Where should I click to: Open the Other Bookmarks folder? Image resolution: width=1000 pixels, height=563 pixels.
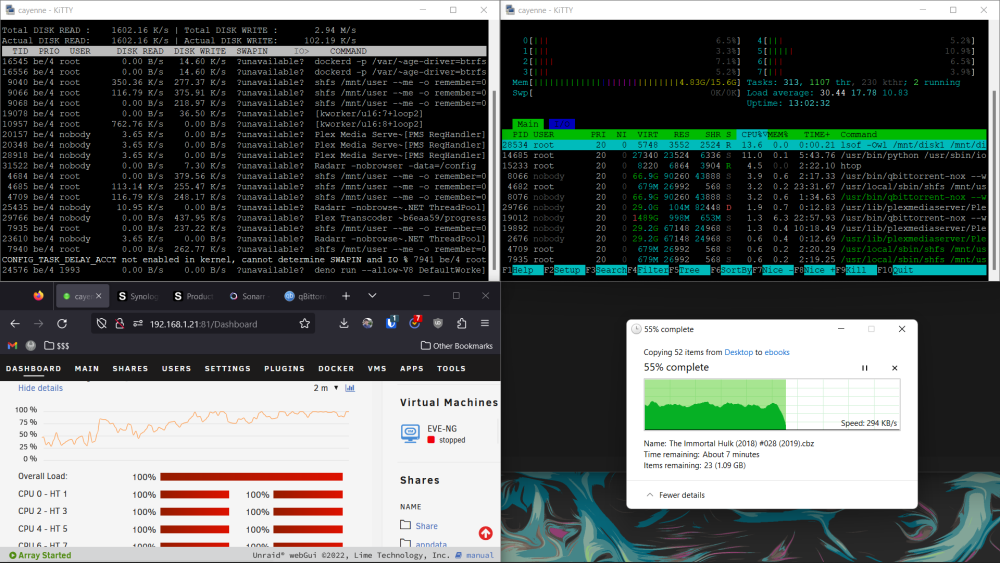[457, 346]
